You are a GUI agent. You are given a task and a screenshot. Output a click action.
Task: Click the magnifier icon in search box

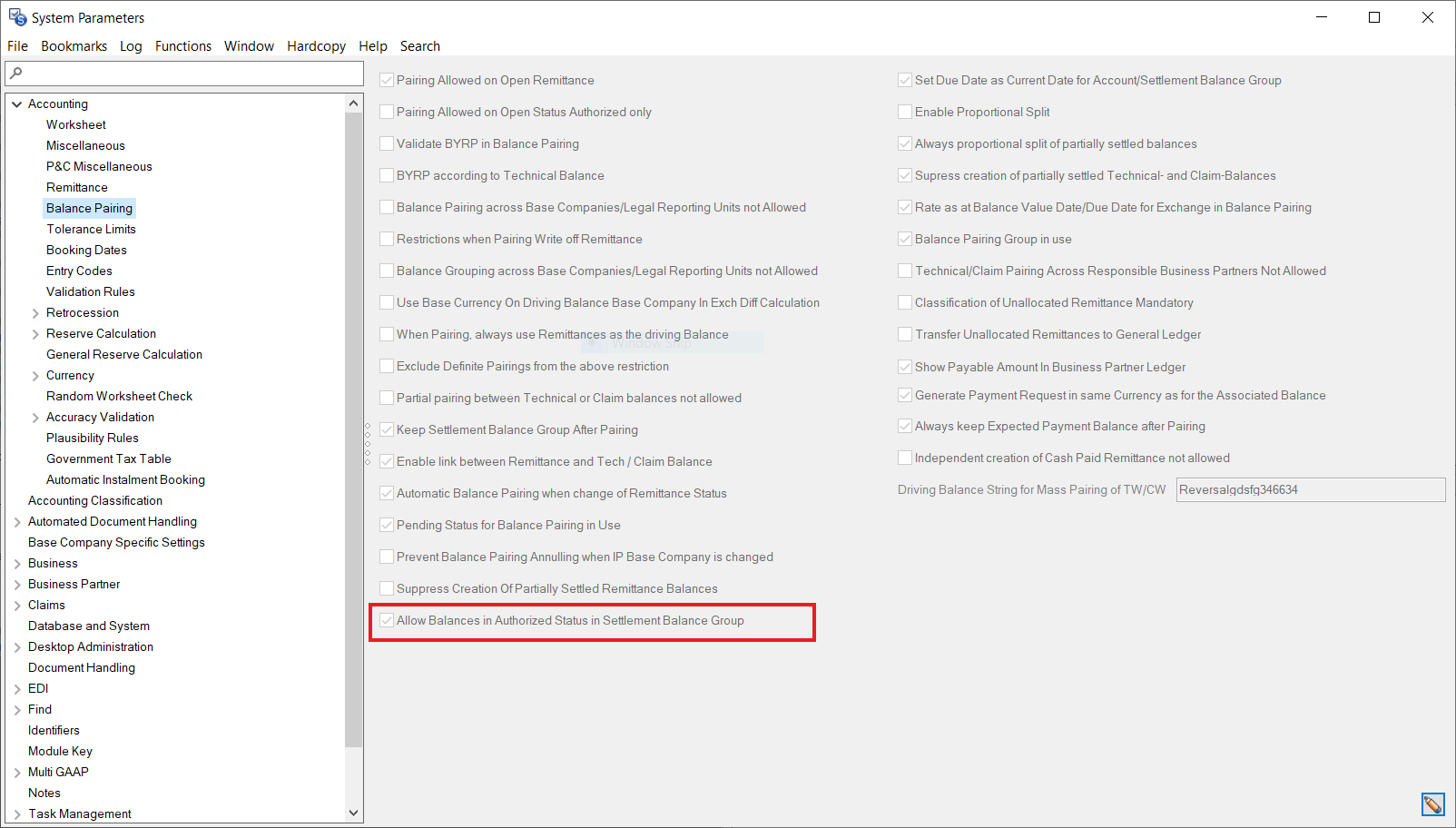(x=16, y=73)
